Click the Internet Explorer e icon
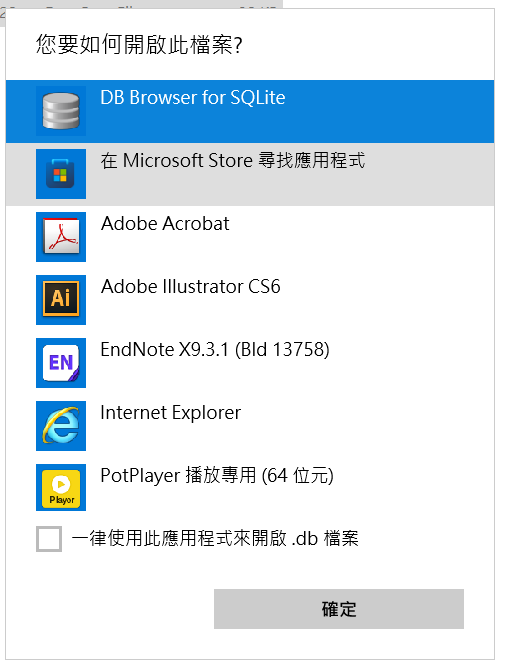508x667 pixels. click(x=61, y=426)
